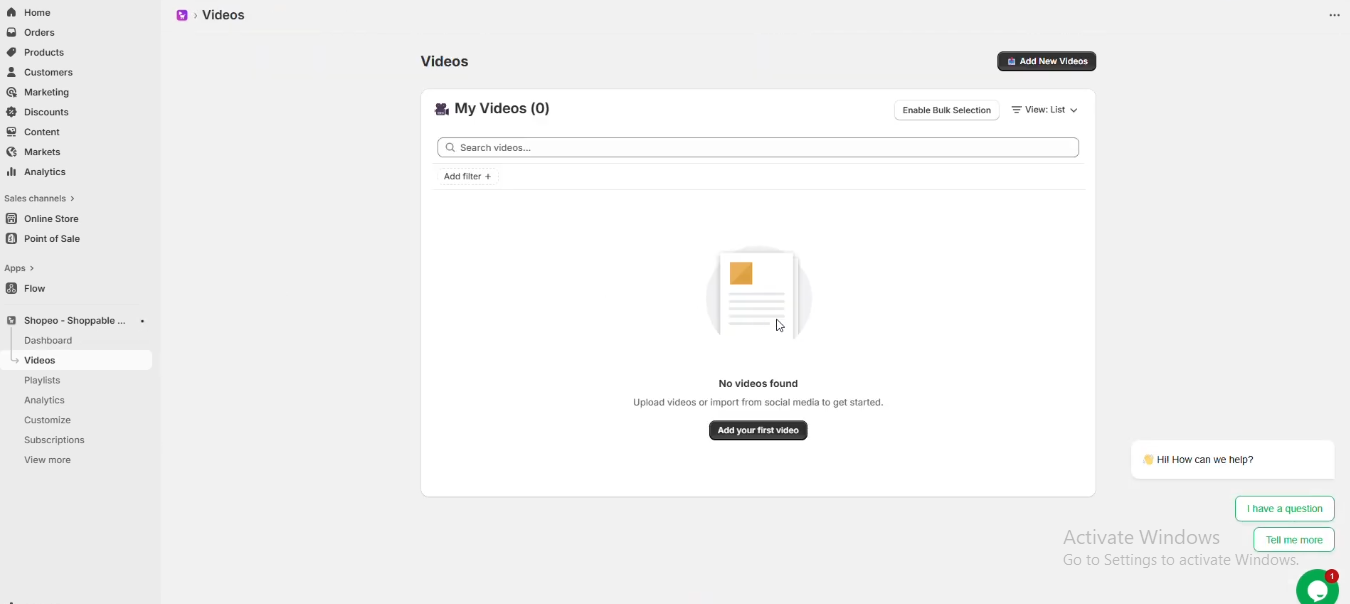Click the I have a question chat reply
The image size is (1350, 604).
(1284, 509)
